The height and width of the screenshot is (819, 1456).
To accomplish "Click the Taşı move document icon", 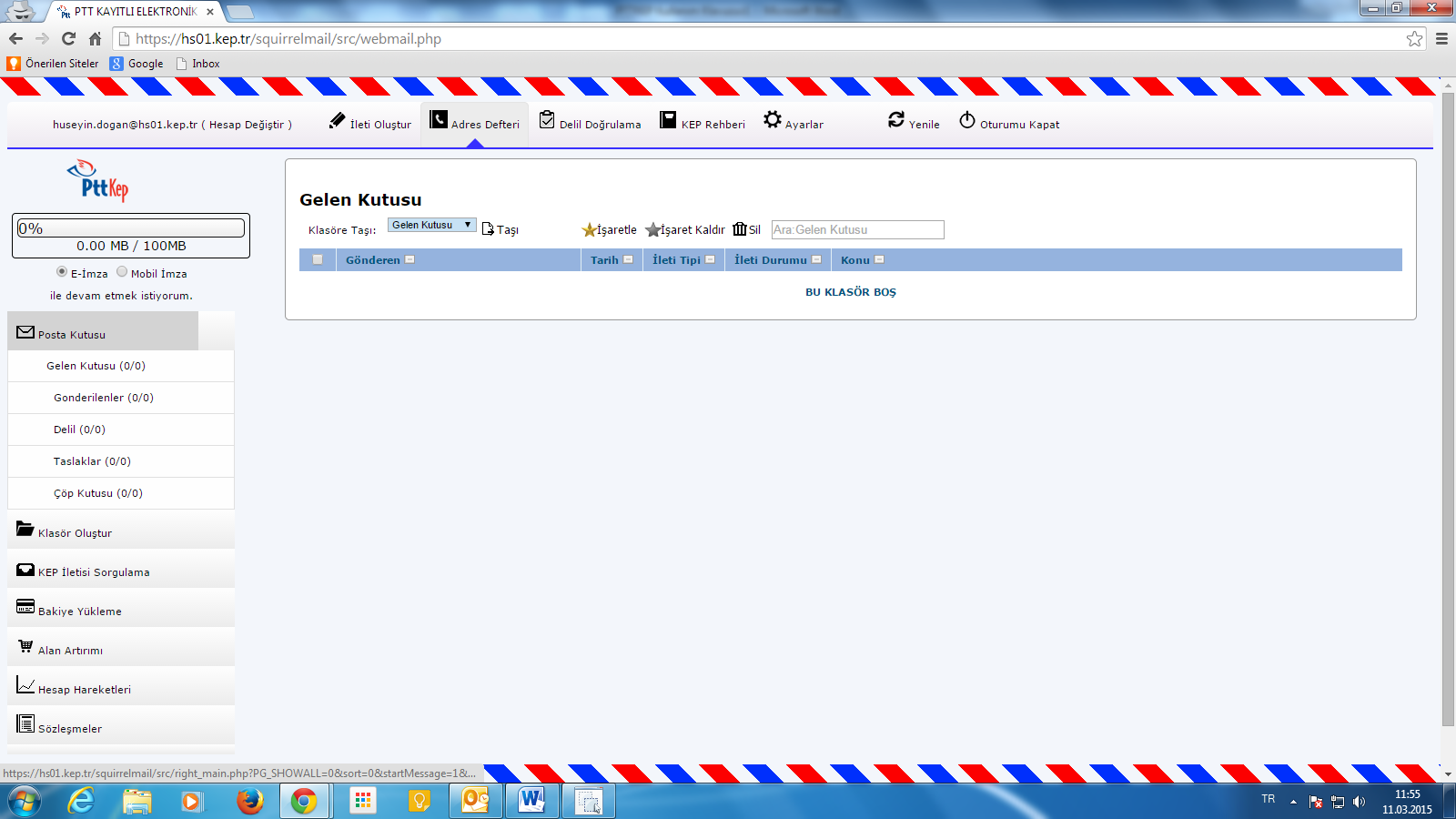I will pyautogui.click(x=488, y=228).
